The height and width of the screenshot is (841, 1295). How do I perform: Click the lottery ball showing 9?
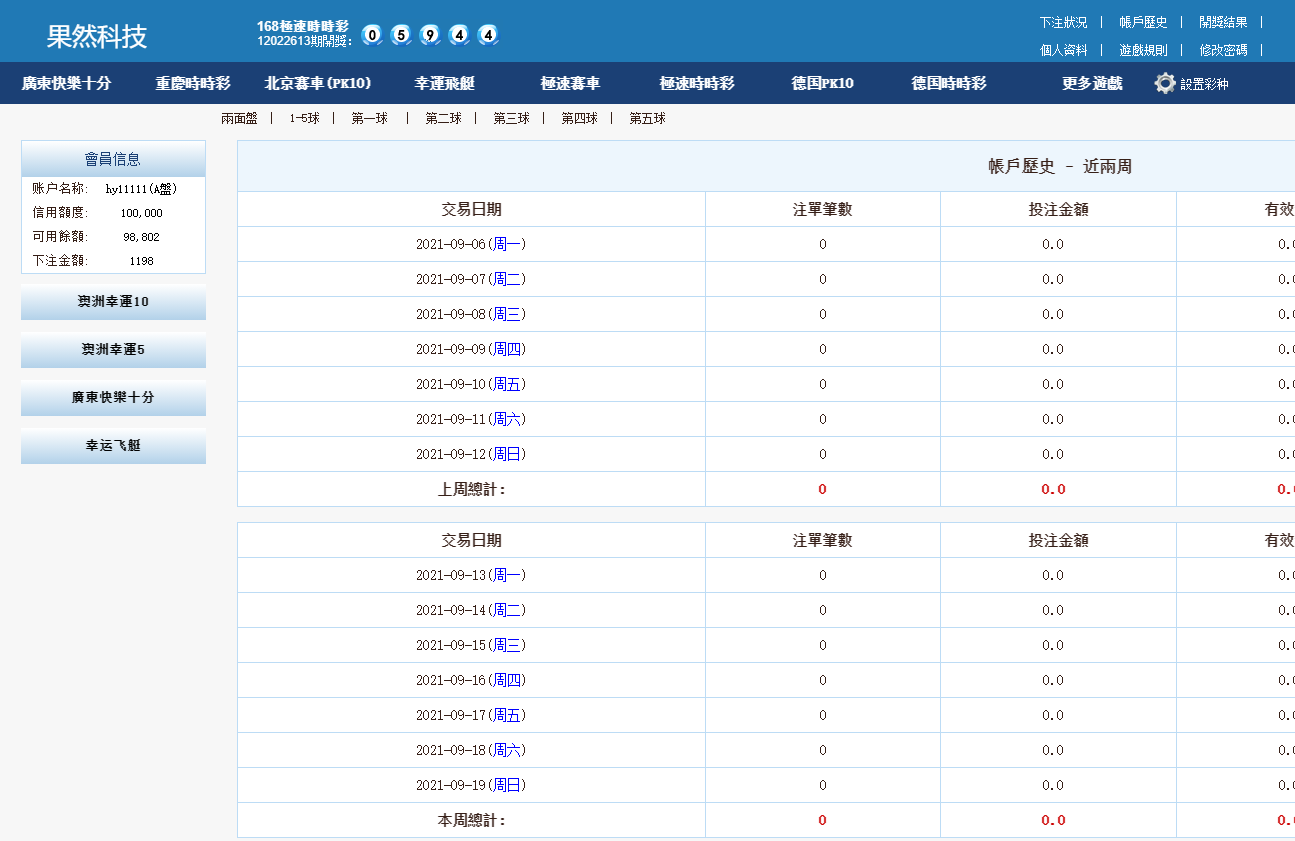(x=427, y=34)
